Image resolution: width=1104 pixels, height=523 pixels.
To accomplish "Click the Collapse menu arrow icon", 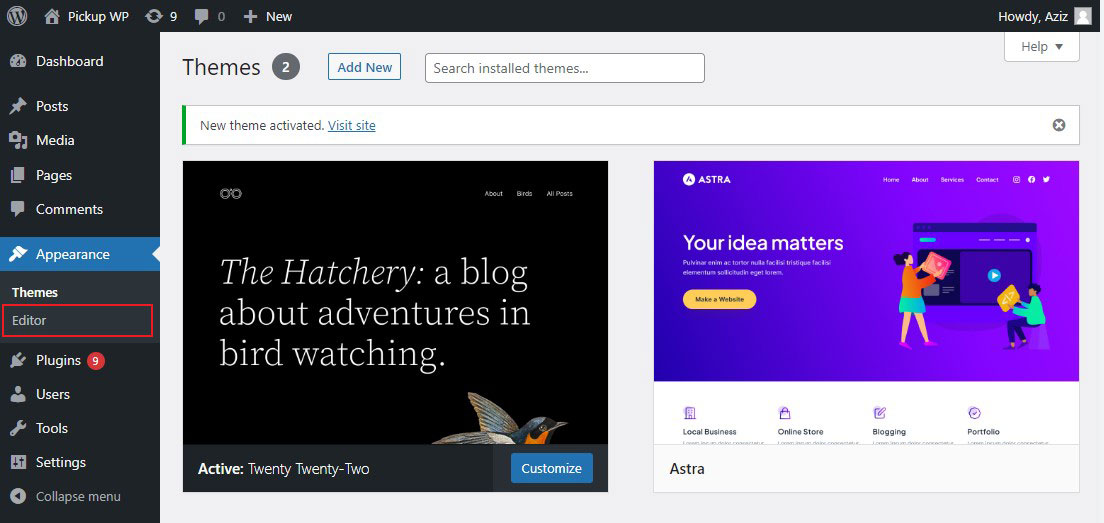I will click(18, 496).
